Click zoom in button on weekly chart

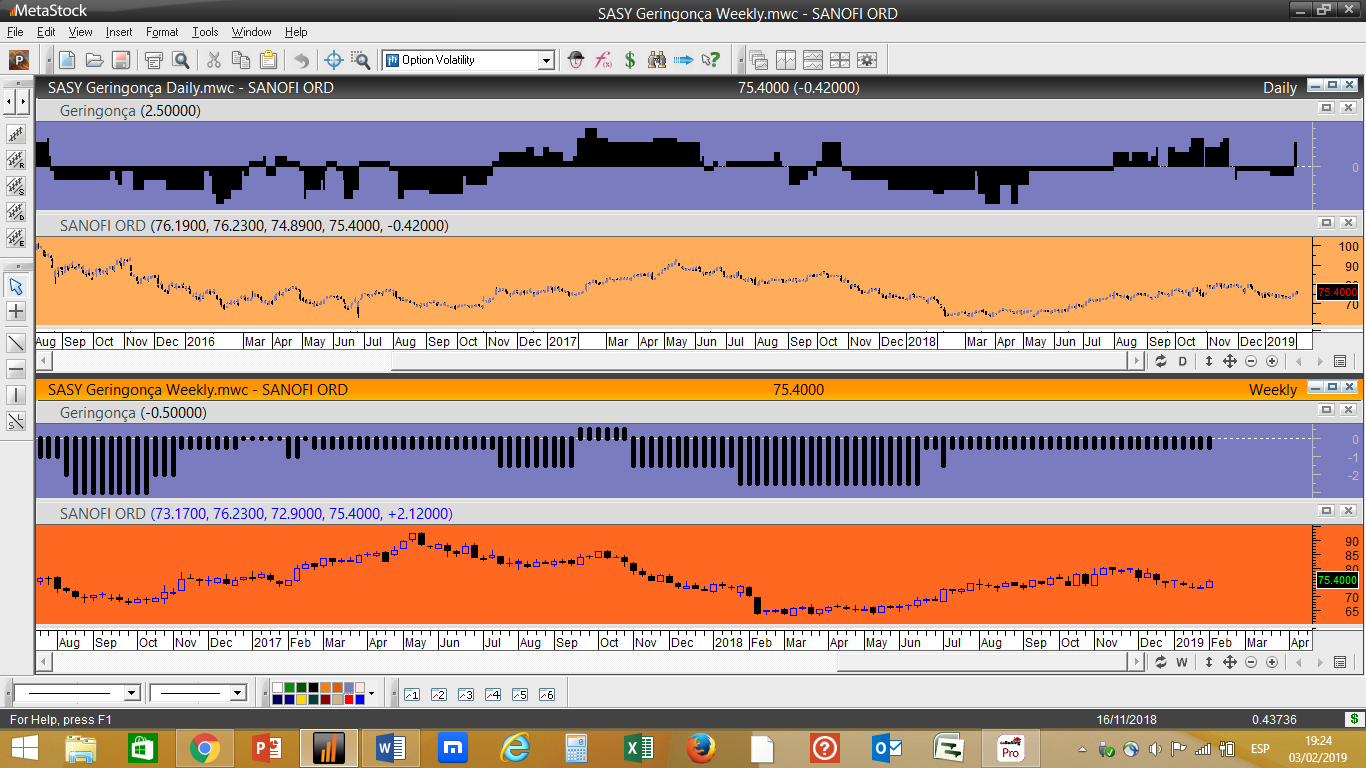1272,662
